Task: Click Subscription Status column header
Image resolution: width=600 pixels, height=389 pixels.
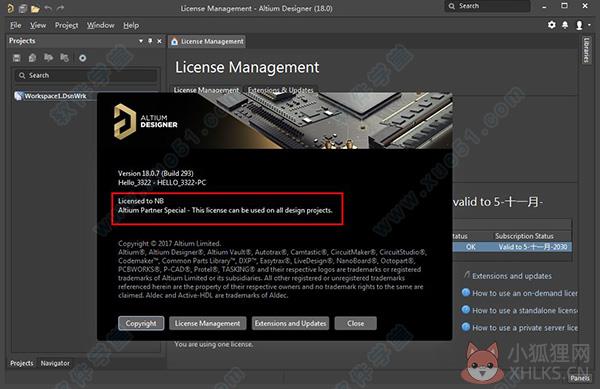Action: [524, 236]
